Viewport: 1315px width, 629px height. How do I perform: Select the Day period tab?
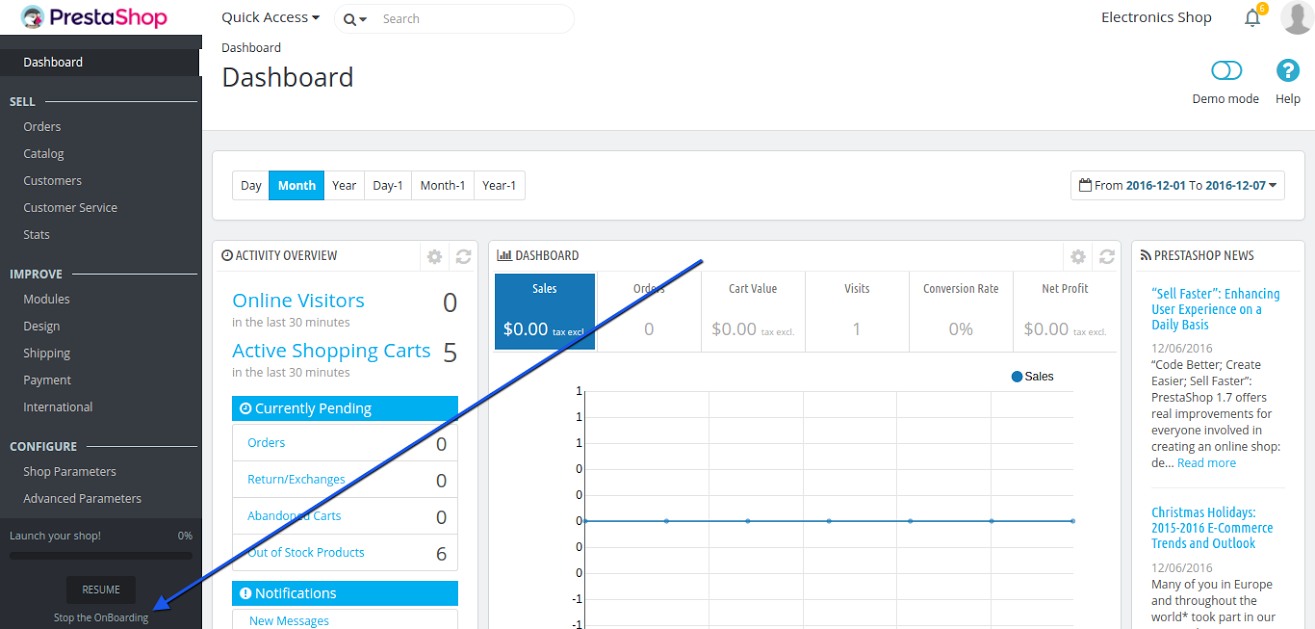(x=251, y=186)
